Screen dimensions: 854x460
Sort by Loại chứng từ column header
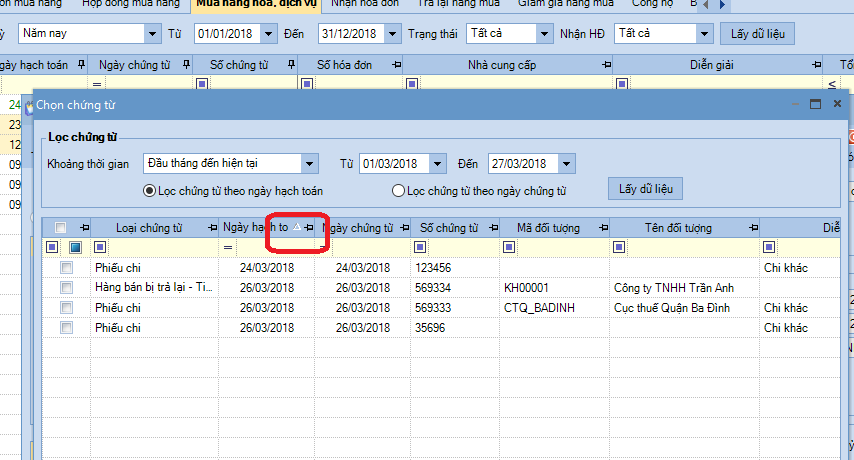click(149, 228)
